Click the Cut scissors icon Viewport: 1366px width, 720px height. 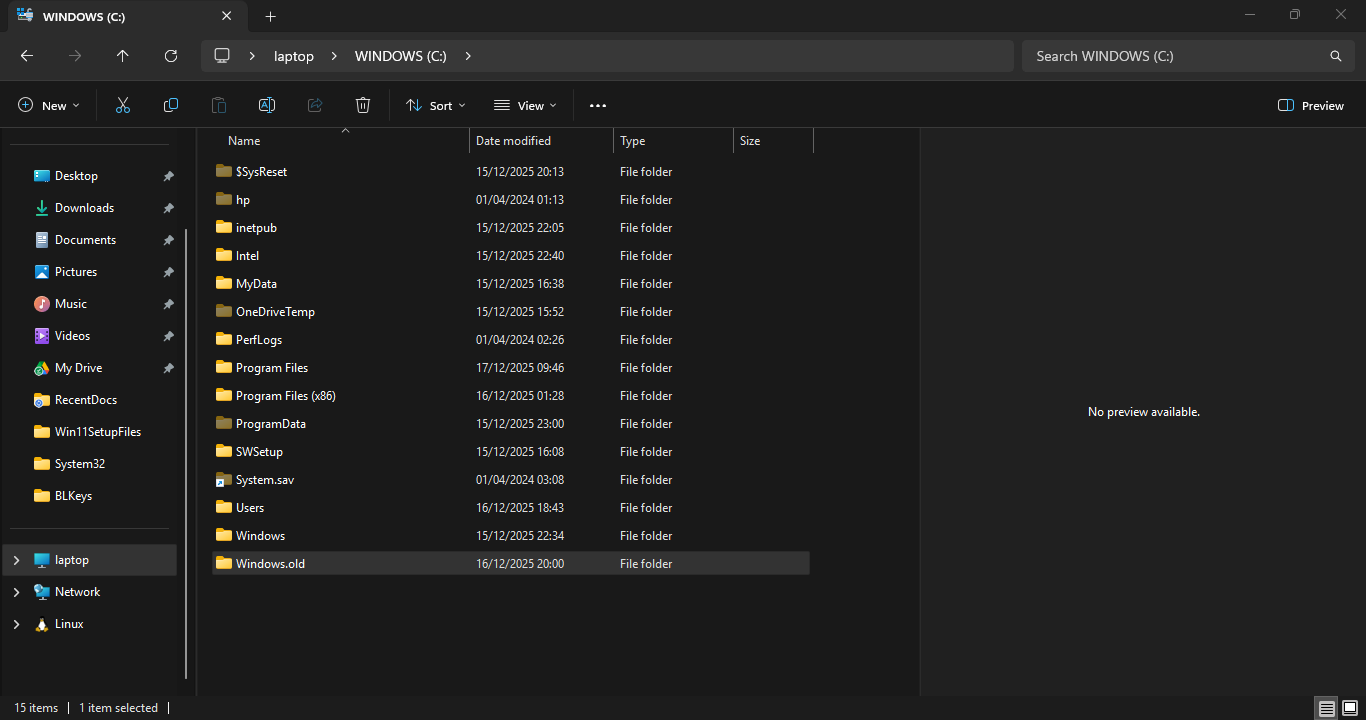point(123,105)
